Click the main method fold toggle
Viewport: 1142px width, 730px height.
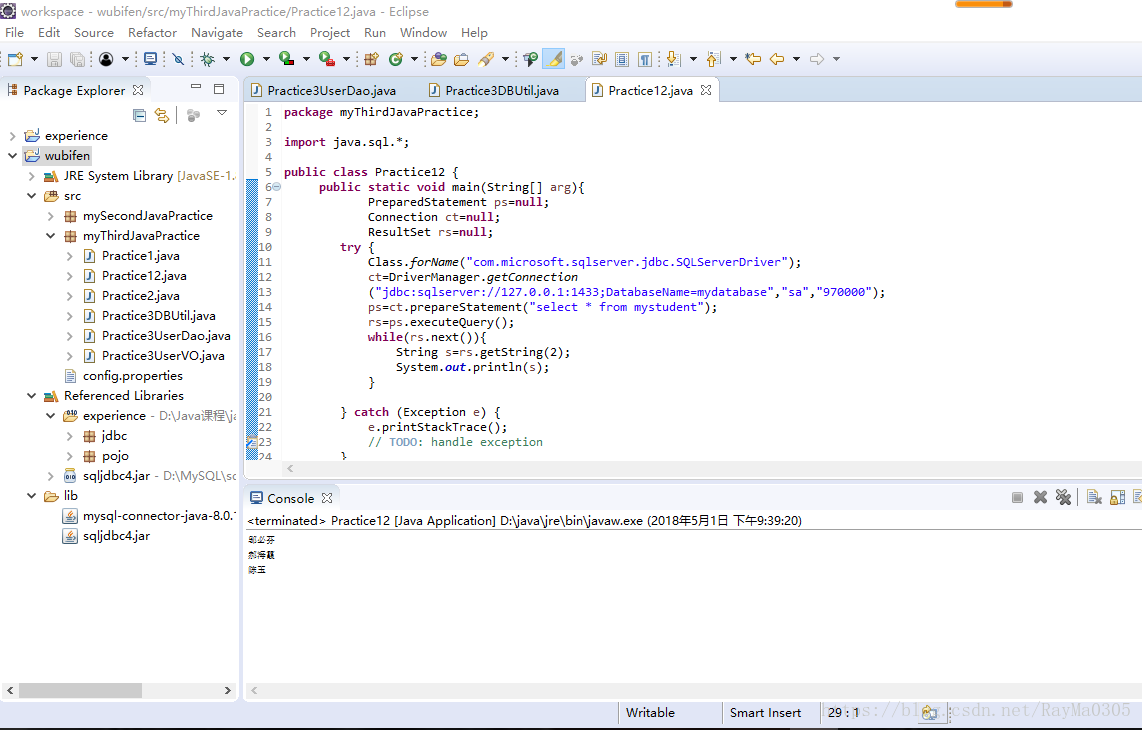pyautogui.click(x=277, y=187)
